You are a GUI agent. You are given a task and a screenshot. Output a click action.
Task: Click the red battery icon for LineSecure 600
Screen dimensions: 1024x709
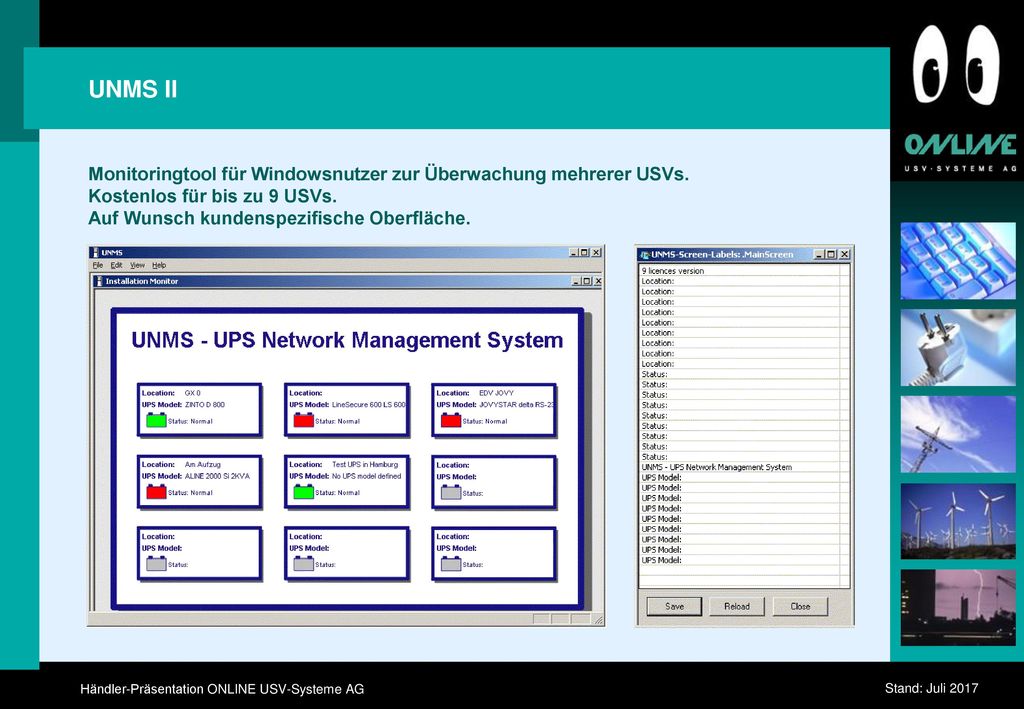pyautogui.click(x=304, y=420)
